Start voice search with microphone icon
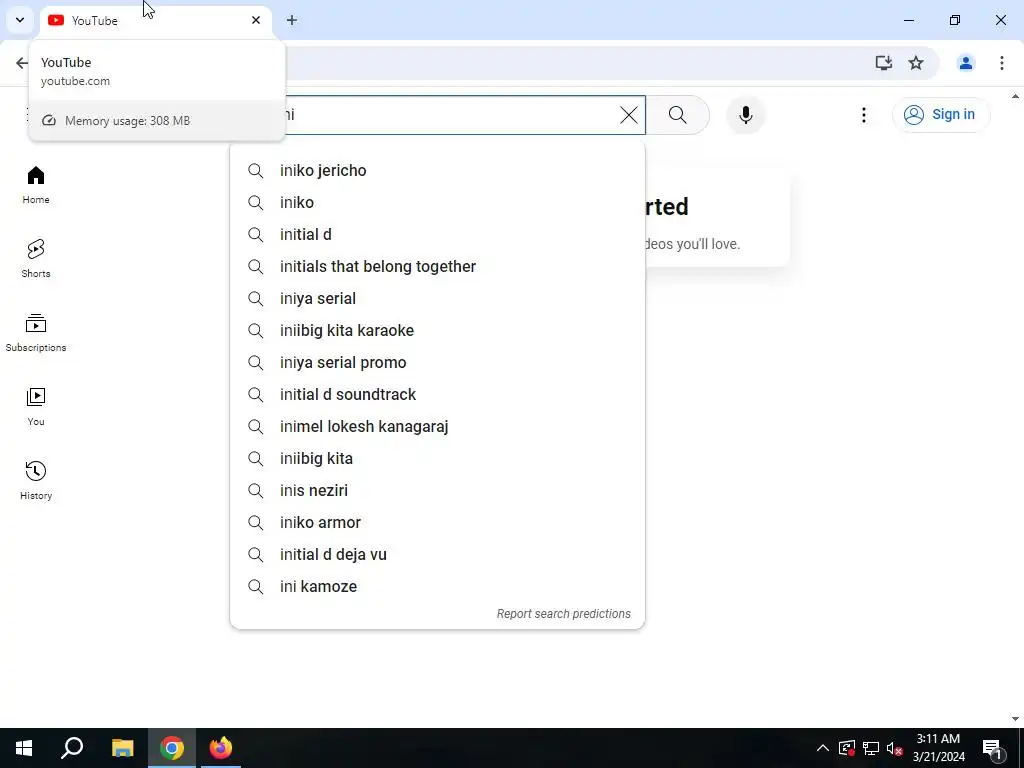1024x768 pixels. tap(745, 115)
